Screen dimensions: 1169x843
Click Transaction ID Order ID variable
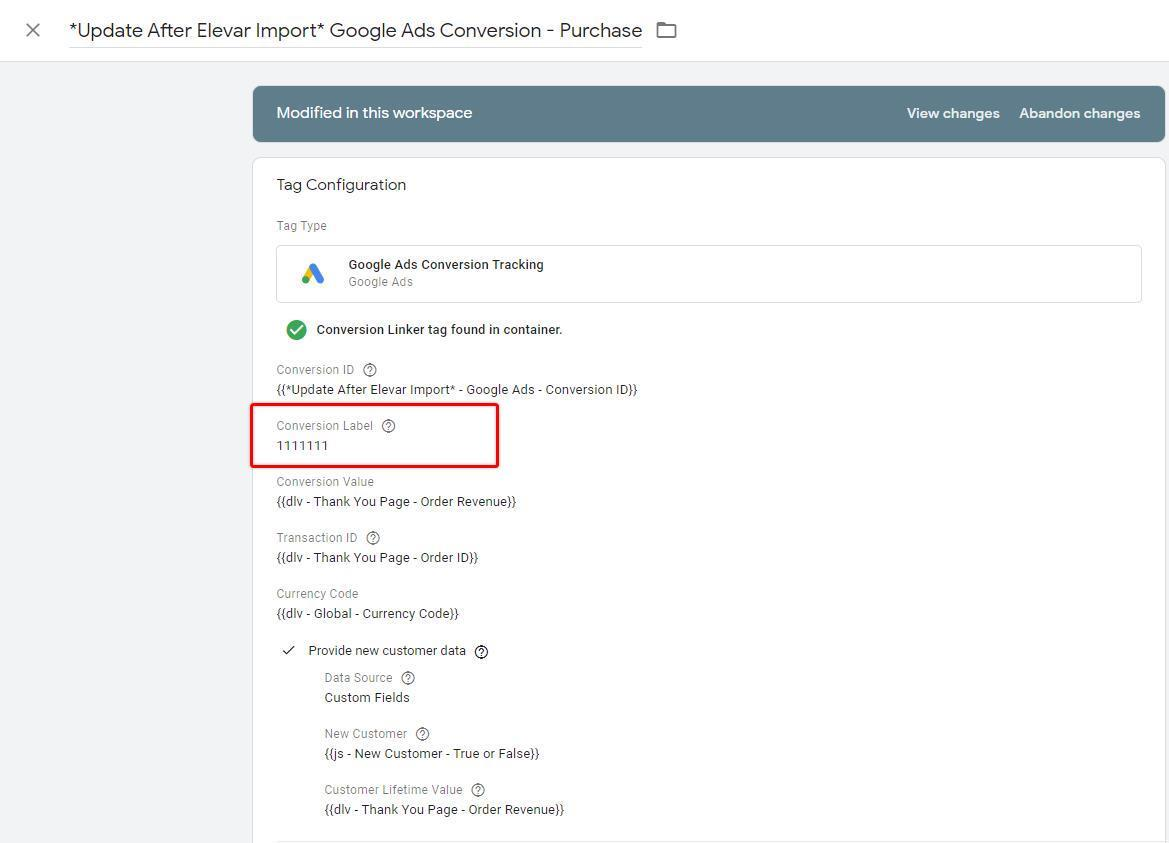pyautogui.click(x=377, y=558)
